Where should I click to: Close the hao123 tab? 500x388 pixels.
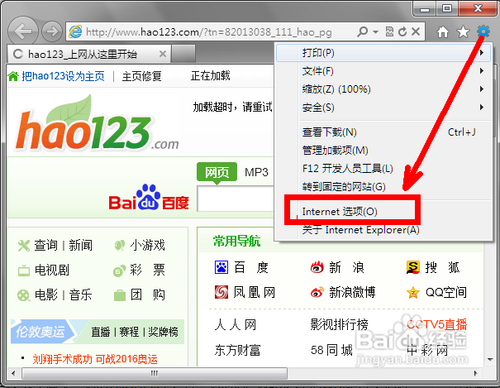coord(163,54)
